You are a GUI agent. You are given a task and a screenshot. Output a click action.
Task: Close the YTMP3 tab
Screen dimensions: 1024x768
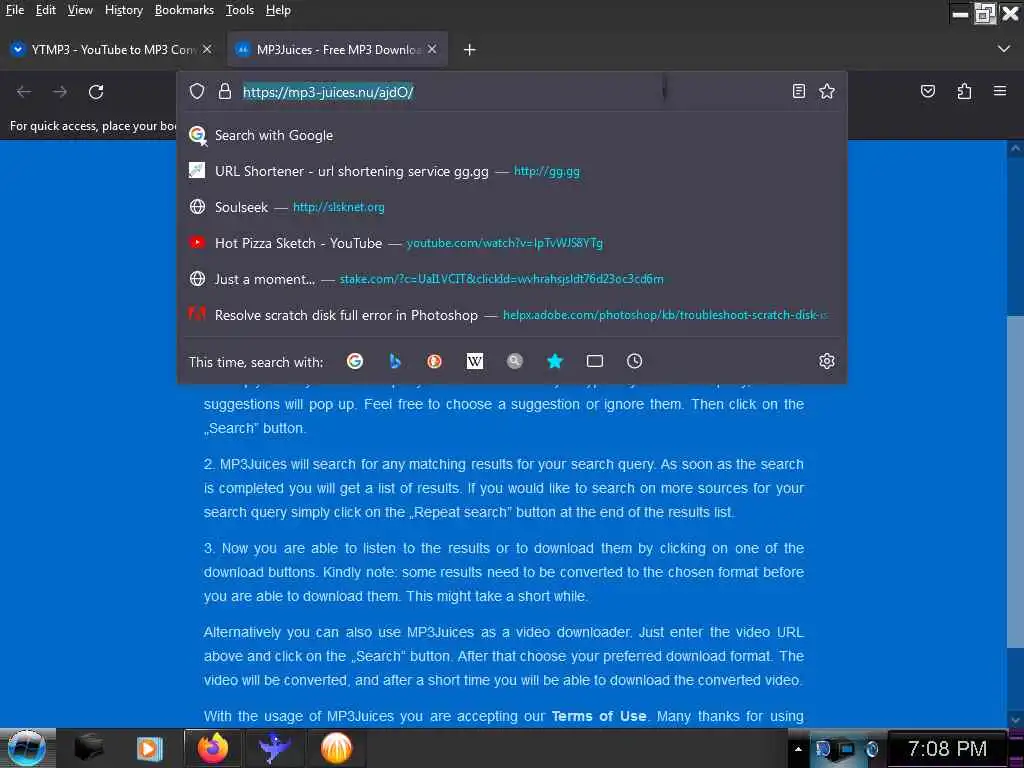tap(207, 49)
